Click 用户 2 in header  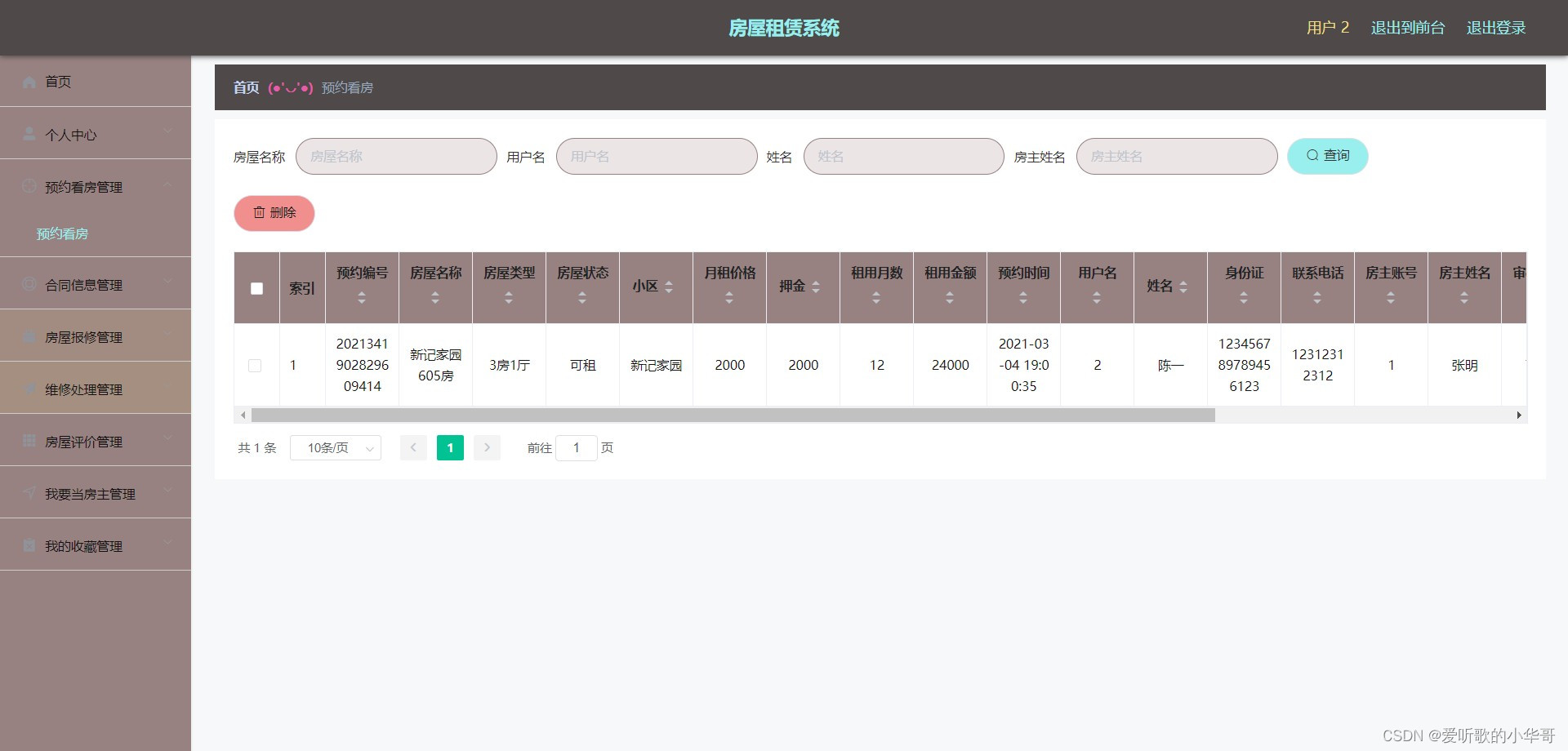point(1328,28)
